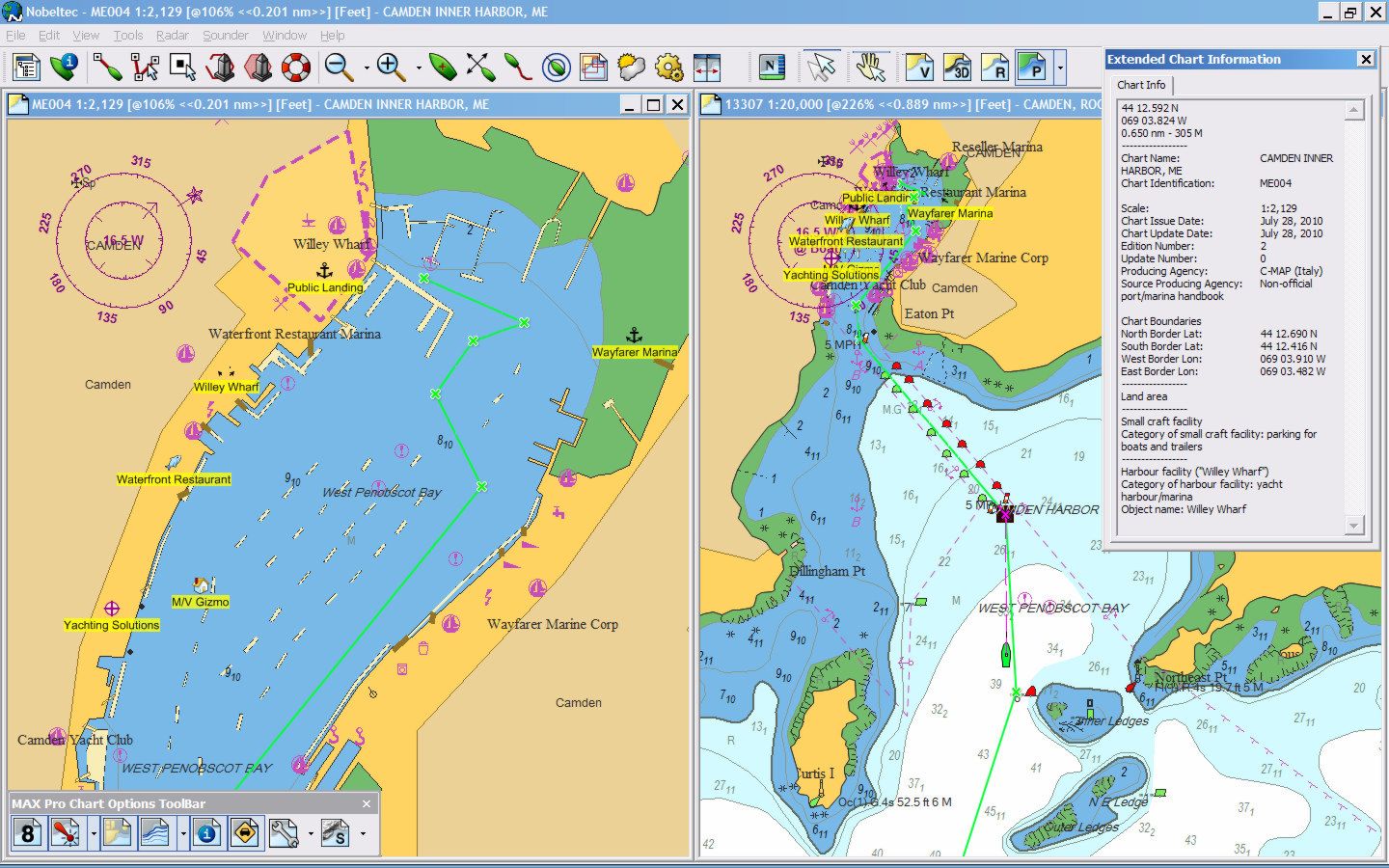Select the arrow cursor tool
This screenshot has height=868, width=1389.
(x=822, y=68)
